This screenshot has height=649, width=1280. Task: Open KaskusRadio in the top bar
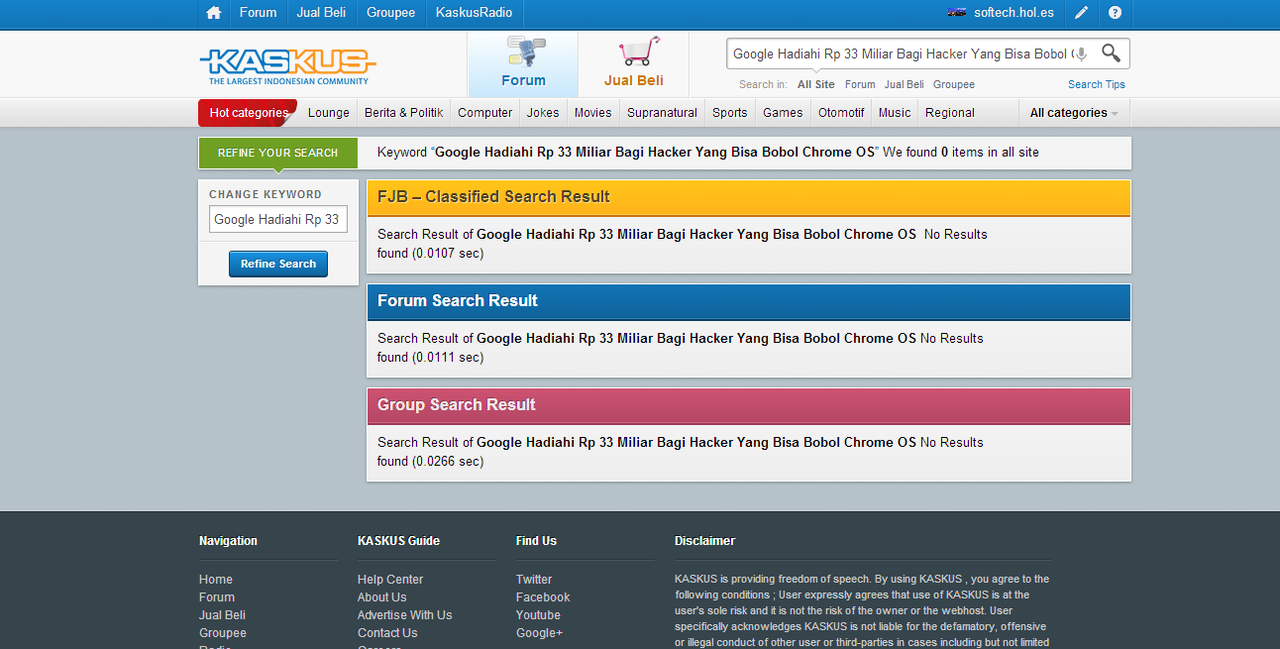[474, 13]
